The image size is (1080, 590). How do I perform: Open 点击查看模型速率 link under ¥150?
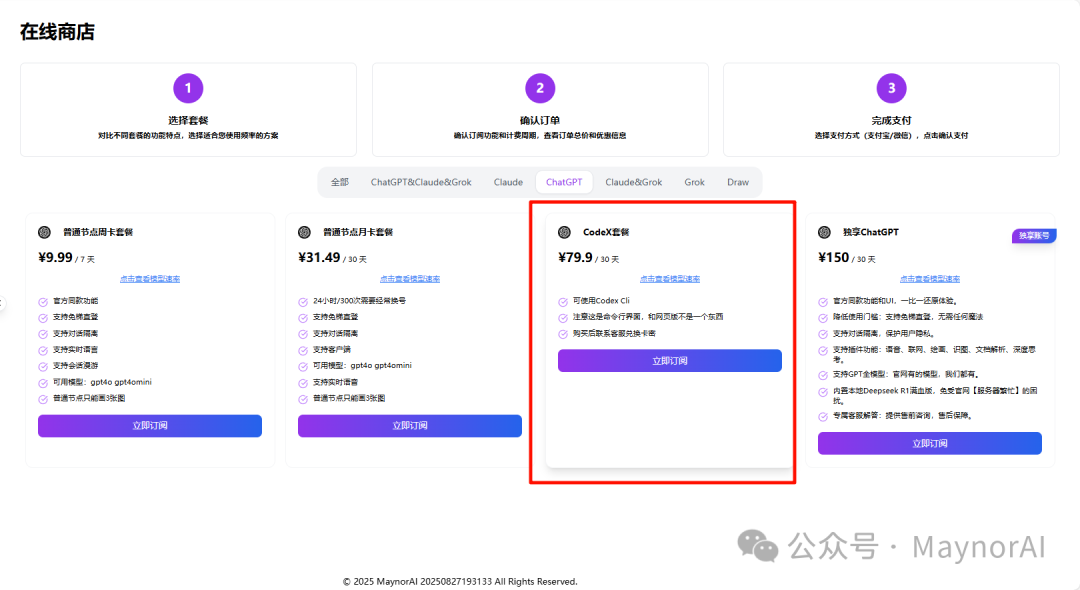tap(930, 279)
